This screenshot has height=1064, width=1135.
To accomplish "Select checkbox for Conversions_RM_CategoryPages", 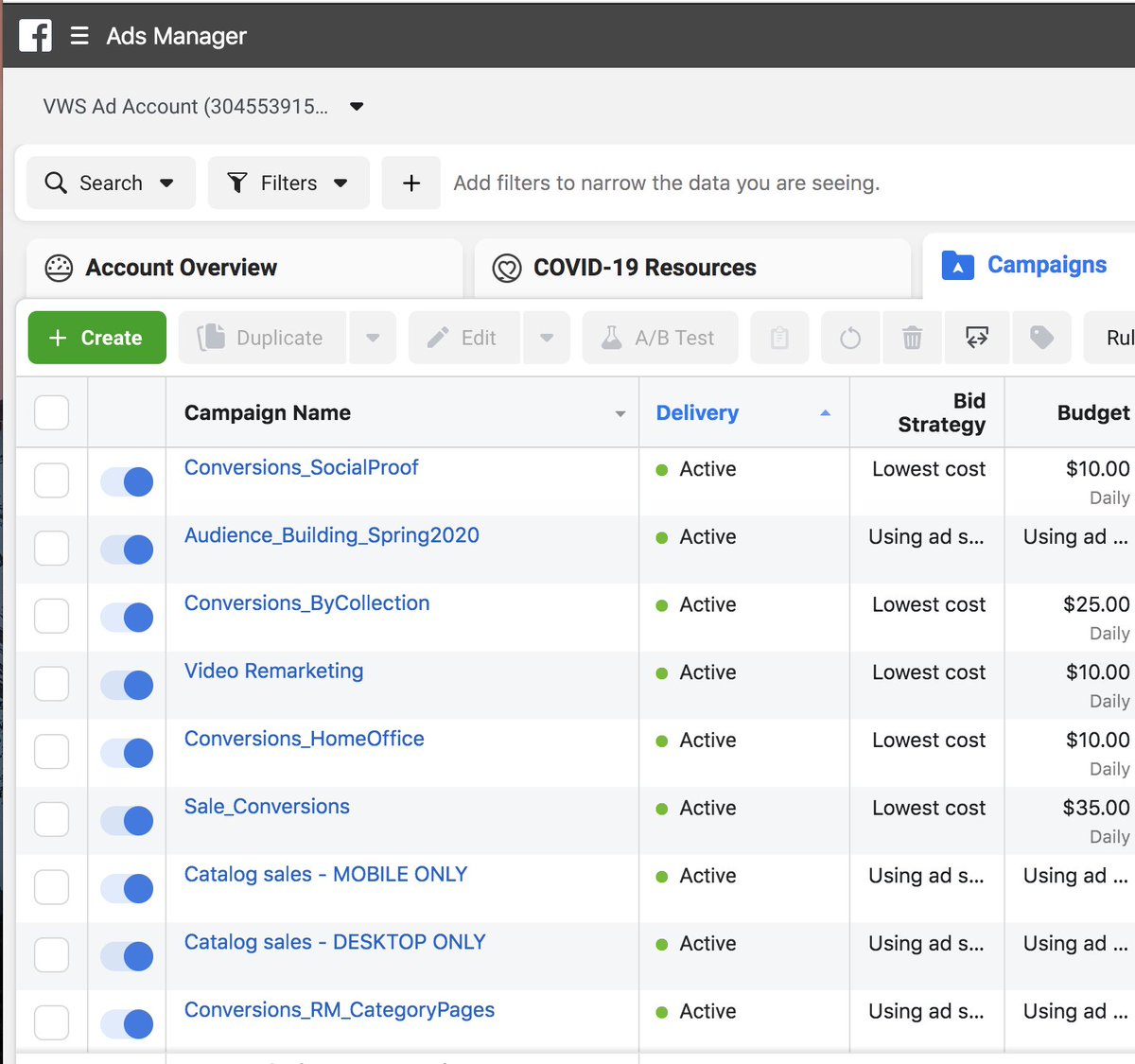I will click(51, 1023).
